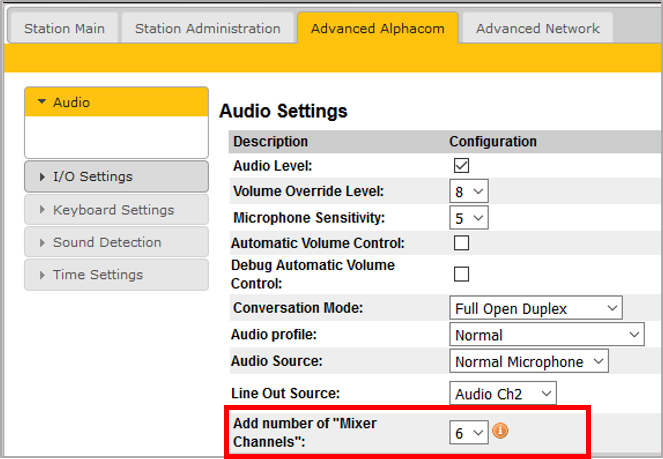This screenshot has width=663, height=459.
Task: Check Debug Automatic Volume Control box
Action: point(461,274)
